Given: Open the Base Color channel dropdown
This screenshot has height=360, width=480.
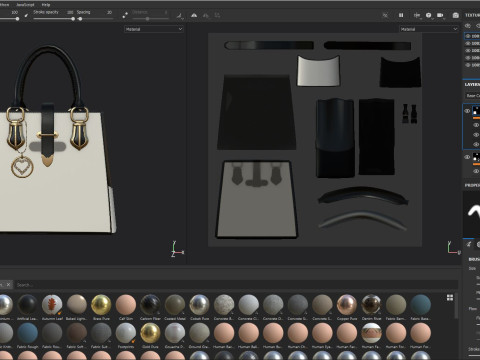Looking at the screenshot, I should (x=473, y=96).
